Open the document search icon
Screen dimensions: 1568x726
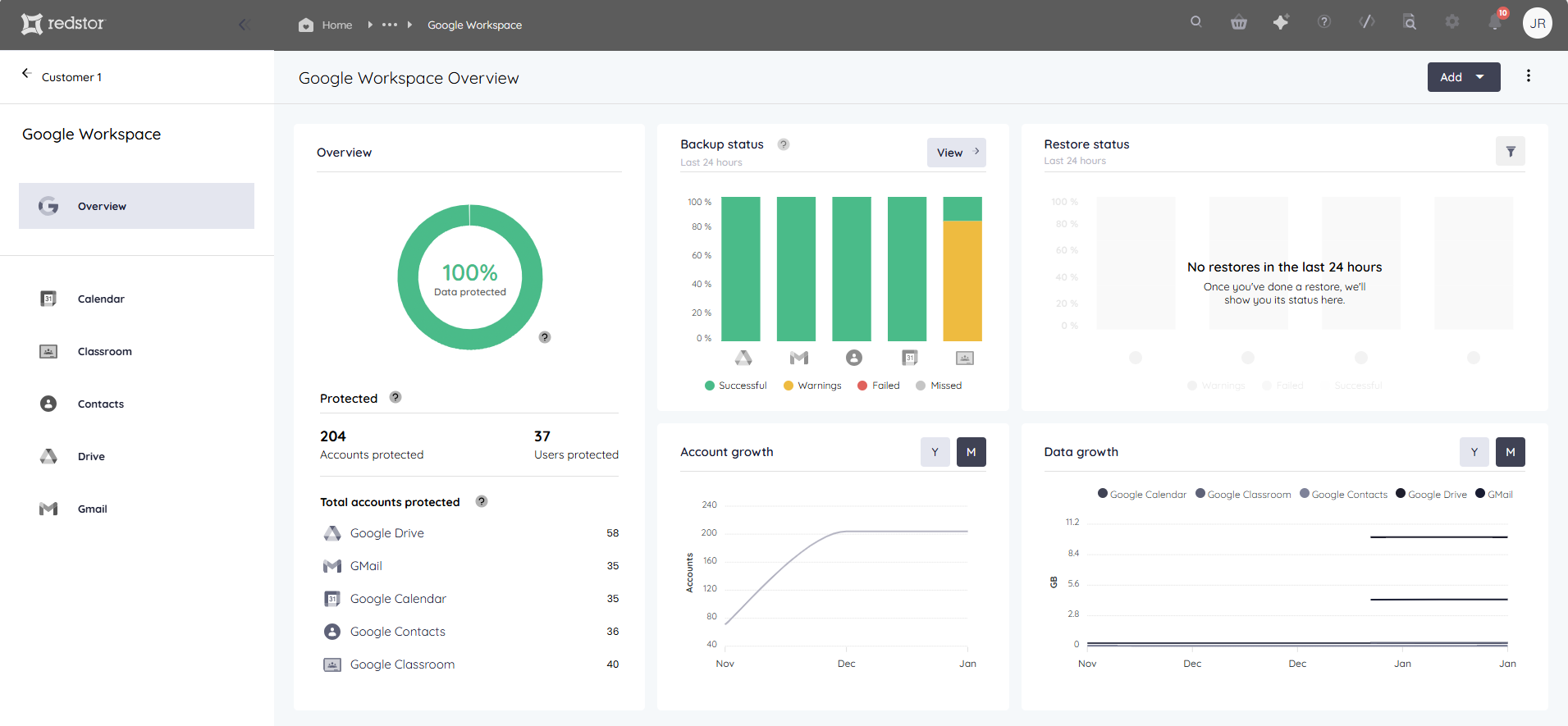click(x=1410, y=22)
